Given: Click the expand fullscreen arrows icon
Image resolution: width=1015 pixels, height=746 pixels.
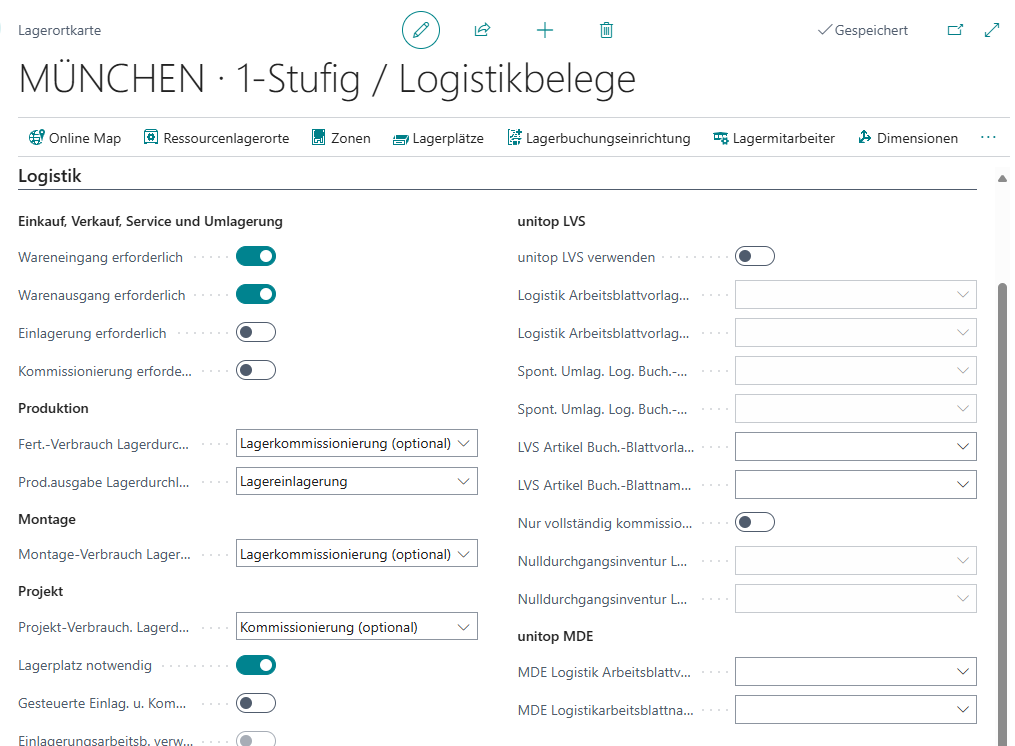Looking at the screenshot, I should [992, 30].
